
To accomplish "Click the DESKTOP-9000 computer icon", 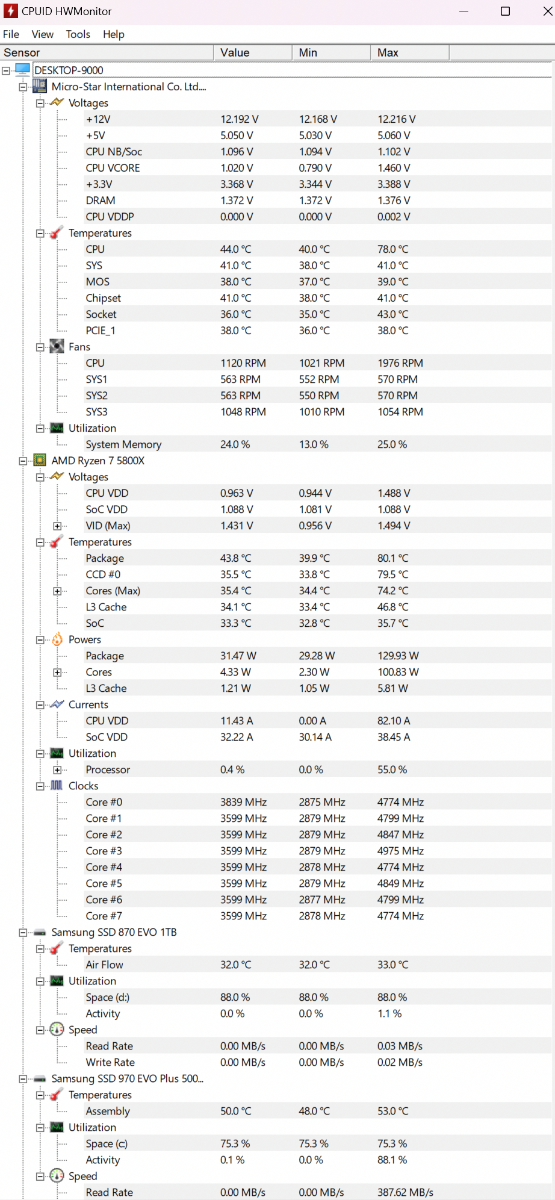I will click(23, 70).
